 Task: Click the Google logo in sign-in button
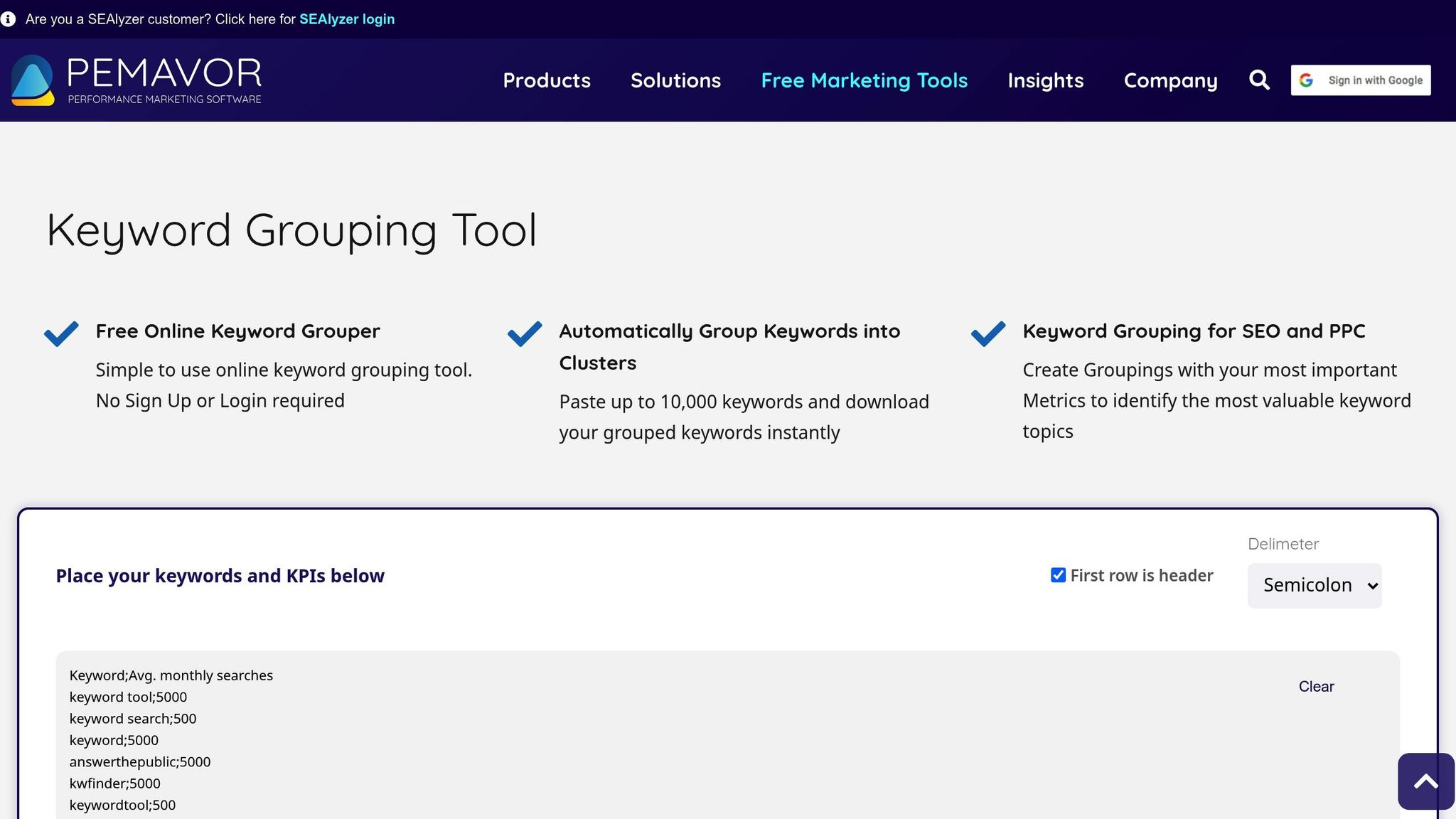[1306, 80]
